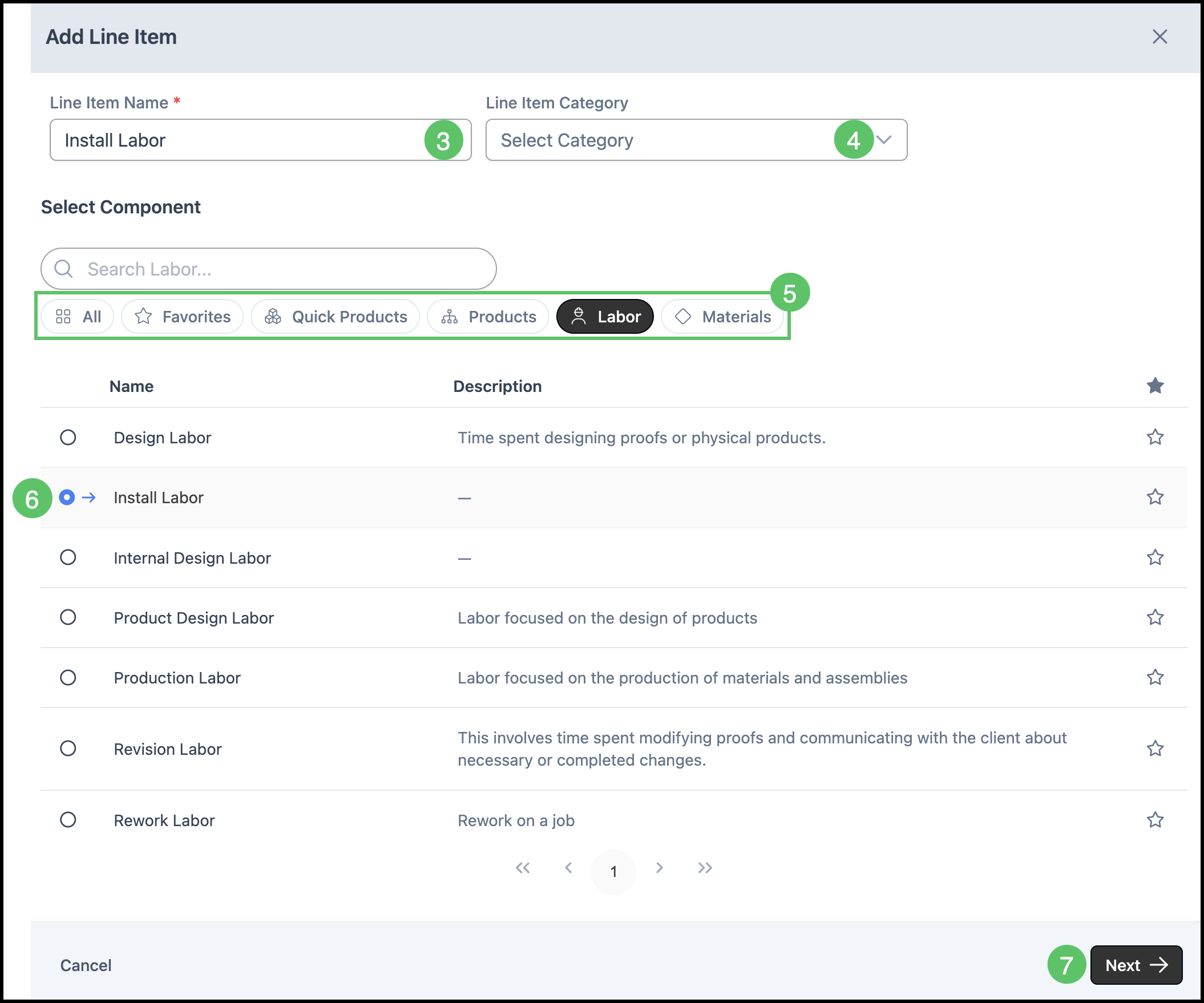Go to next page chevron
The height and width of the screenshot is (1003, 1204).
point(659,868)
